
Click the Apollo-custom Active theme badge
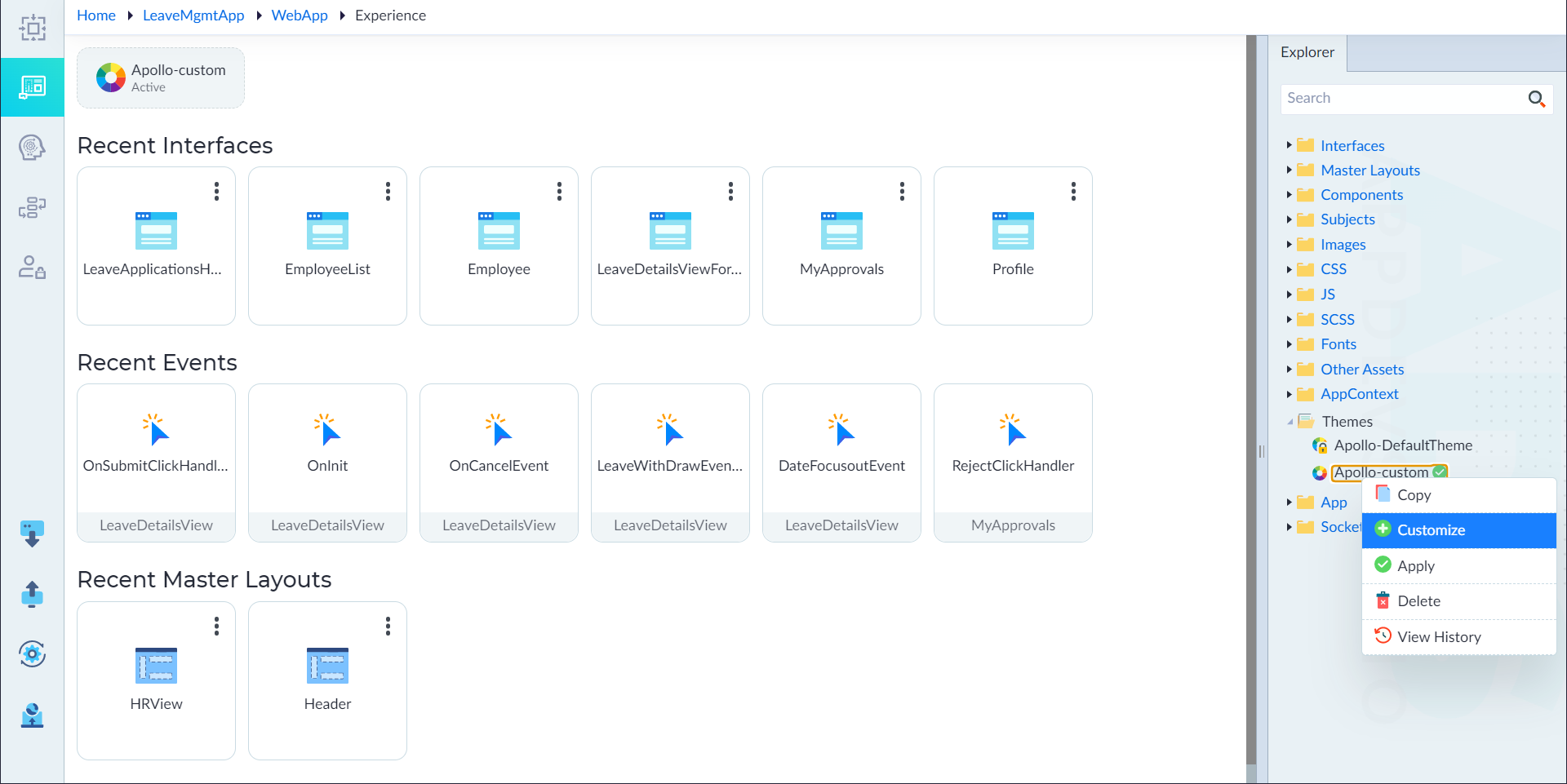[161, 78]
